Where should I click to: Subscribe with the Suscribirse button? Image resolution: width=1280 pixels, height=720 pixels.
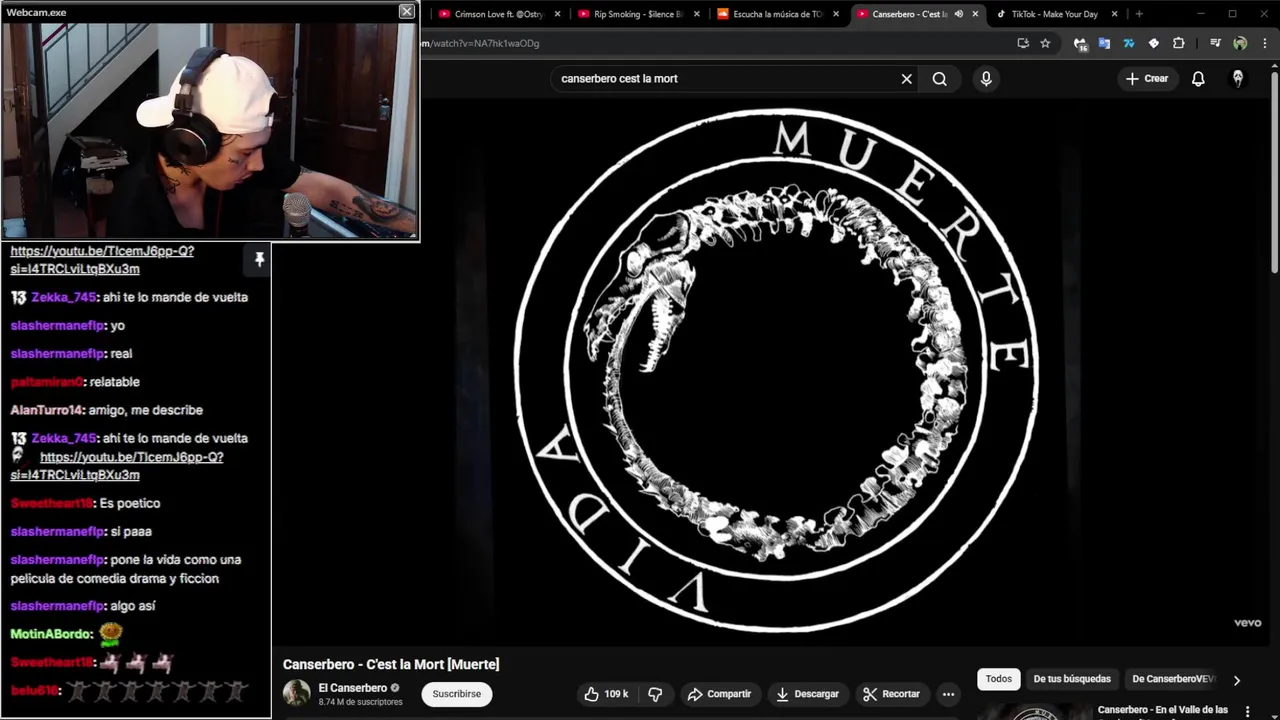click(x=457, y=694)
